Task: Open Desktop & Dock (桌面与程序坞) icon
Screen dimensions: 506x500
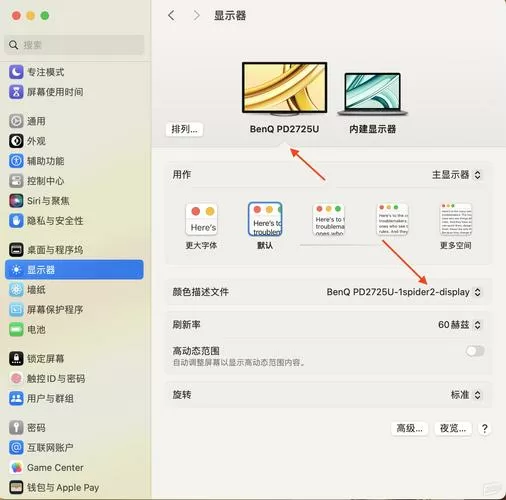Action: (16, 250)
